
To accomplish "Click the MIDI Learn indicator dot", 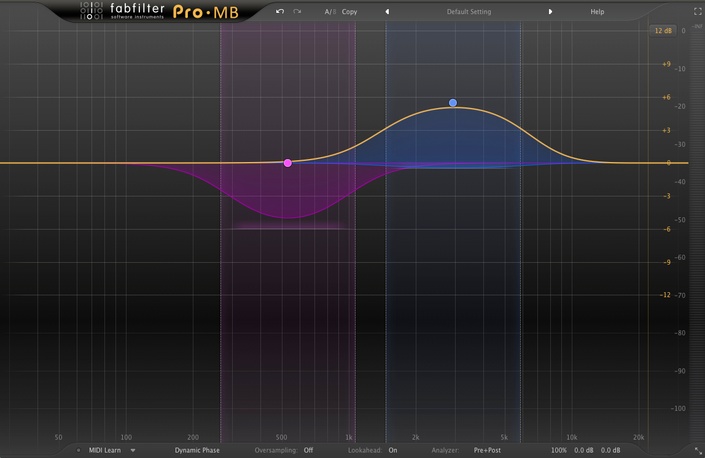I will pos(78,450).
